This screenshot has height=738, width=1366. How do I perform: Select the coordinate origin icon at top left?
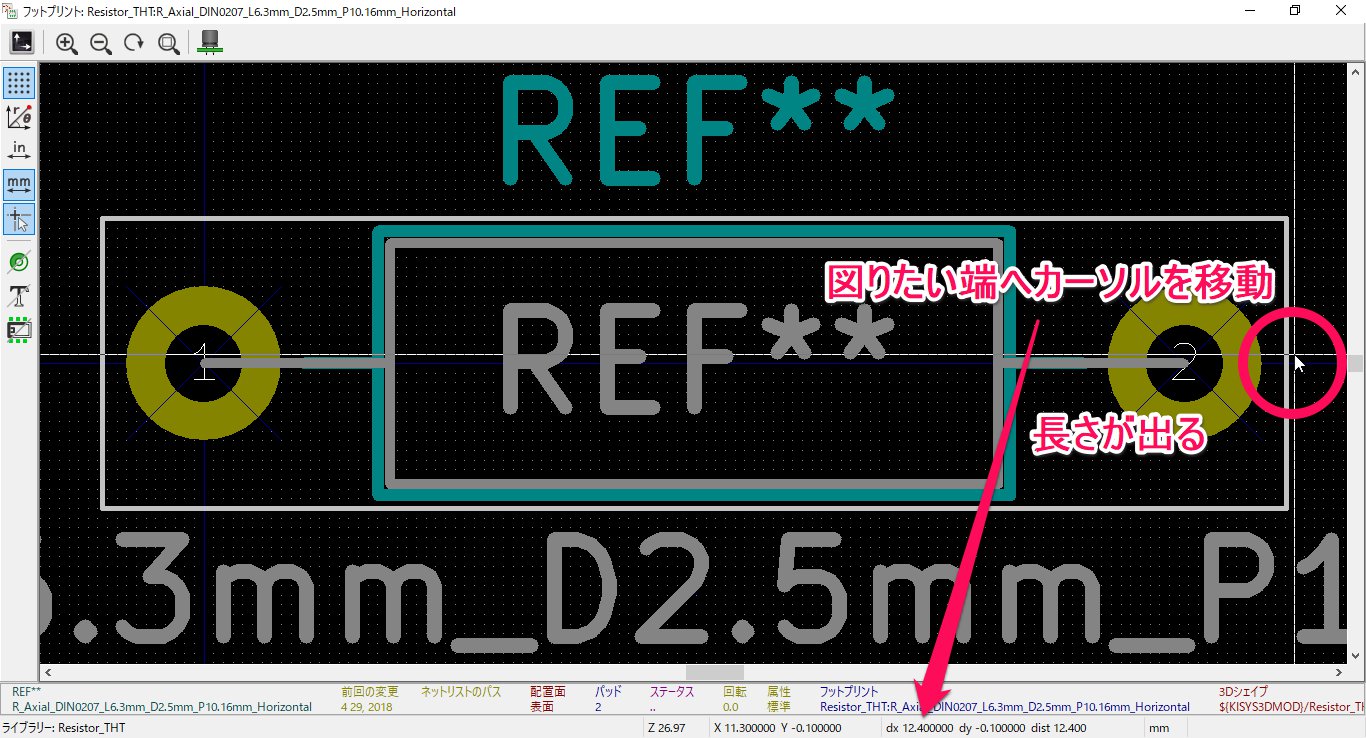pyautogui.click(x=21, y=42)
